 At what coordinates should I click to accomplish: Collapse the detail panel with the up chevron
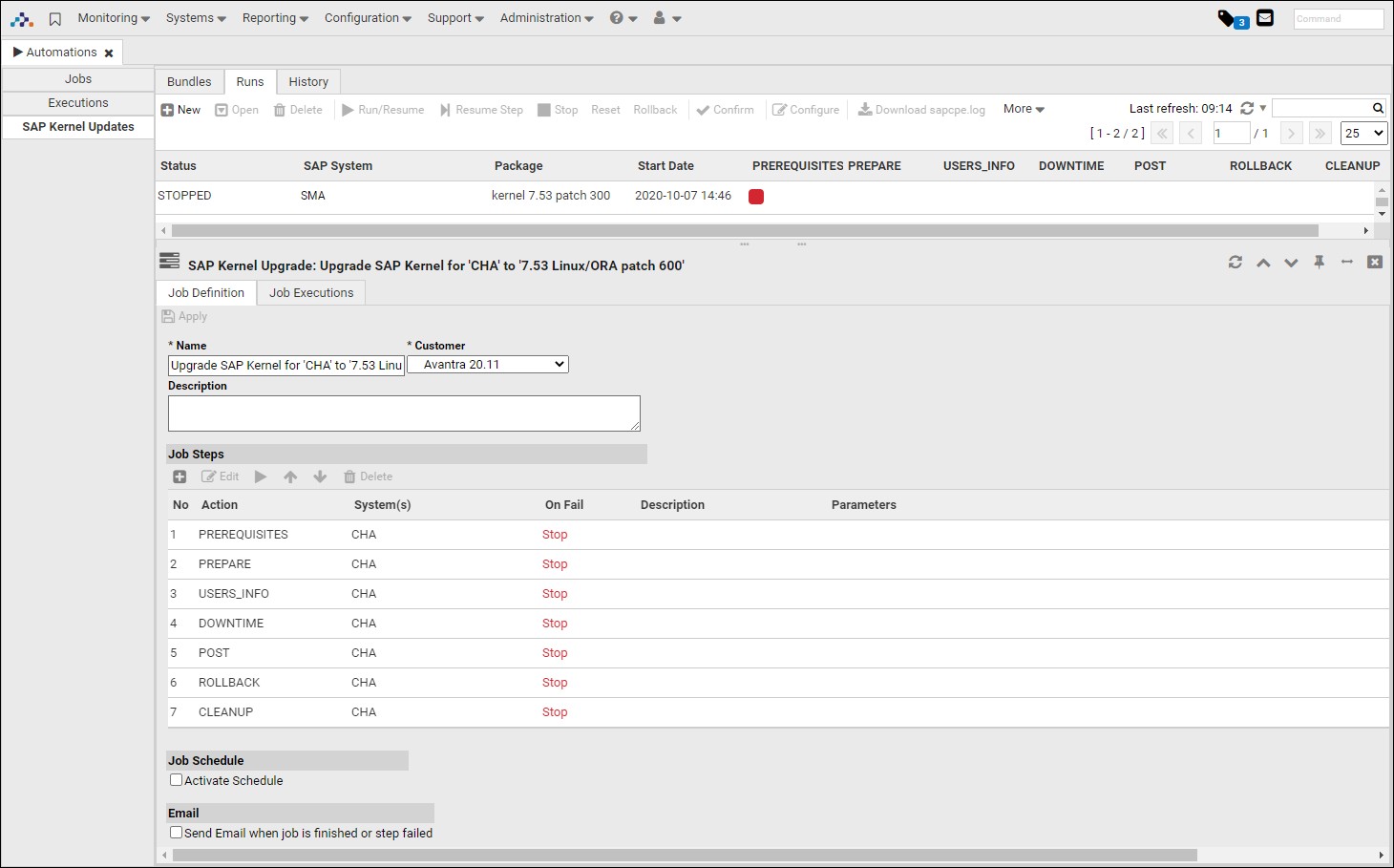pyautogui.click(x=1263, y=262)
